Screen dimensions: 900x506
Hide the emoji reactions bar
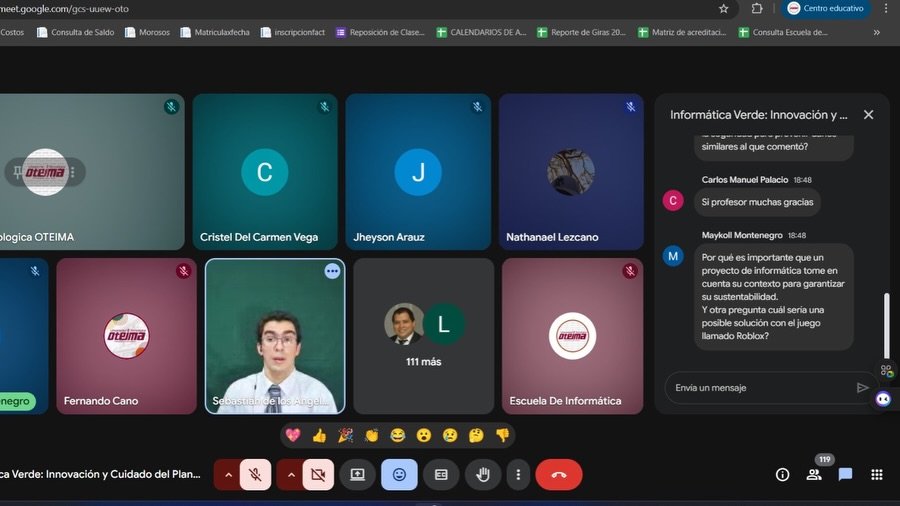(399, 475)
